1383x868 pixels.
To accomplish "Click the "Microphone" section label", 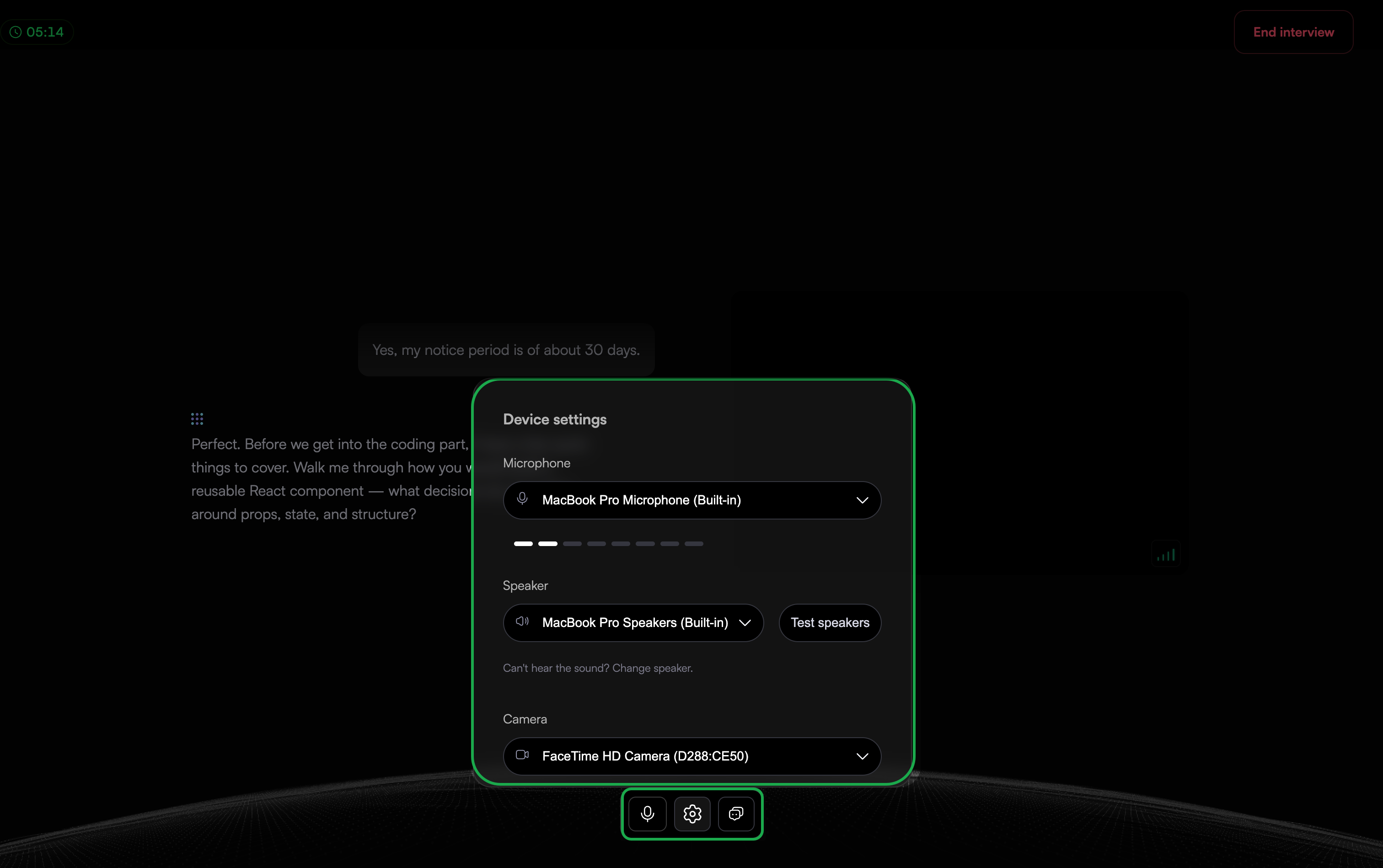I will 536,463.
